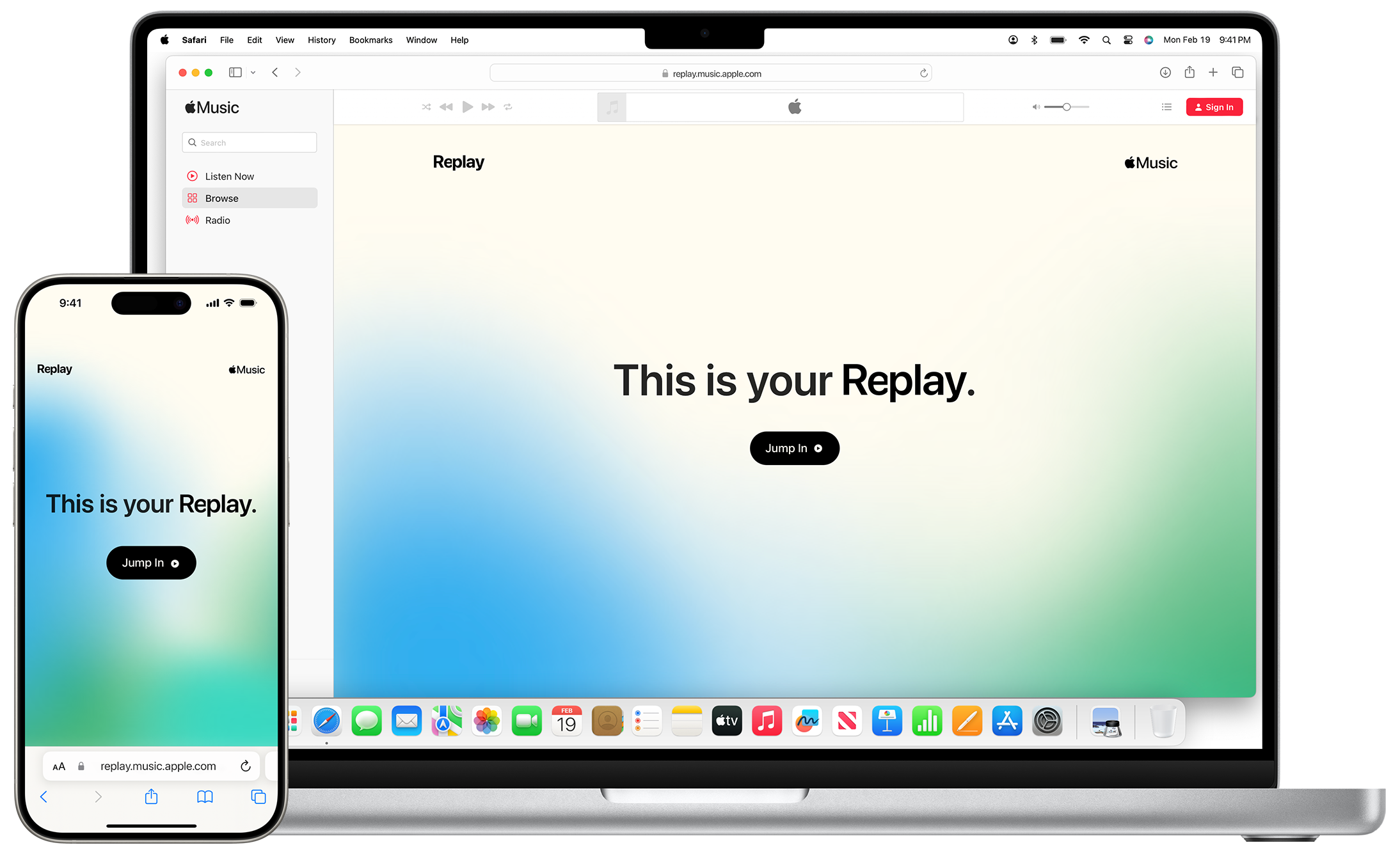Click the back navigation chevron
1400x852 pixels.
(x=276, y=71)
